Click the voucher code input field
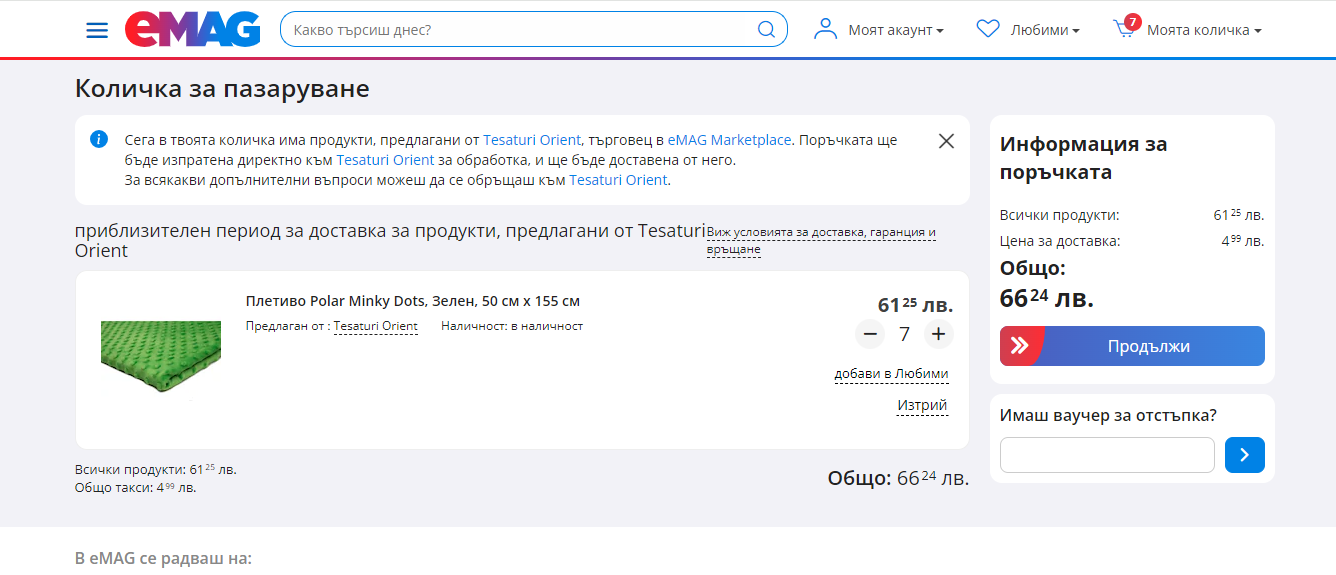 [x=1107, y=455]
